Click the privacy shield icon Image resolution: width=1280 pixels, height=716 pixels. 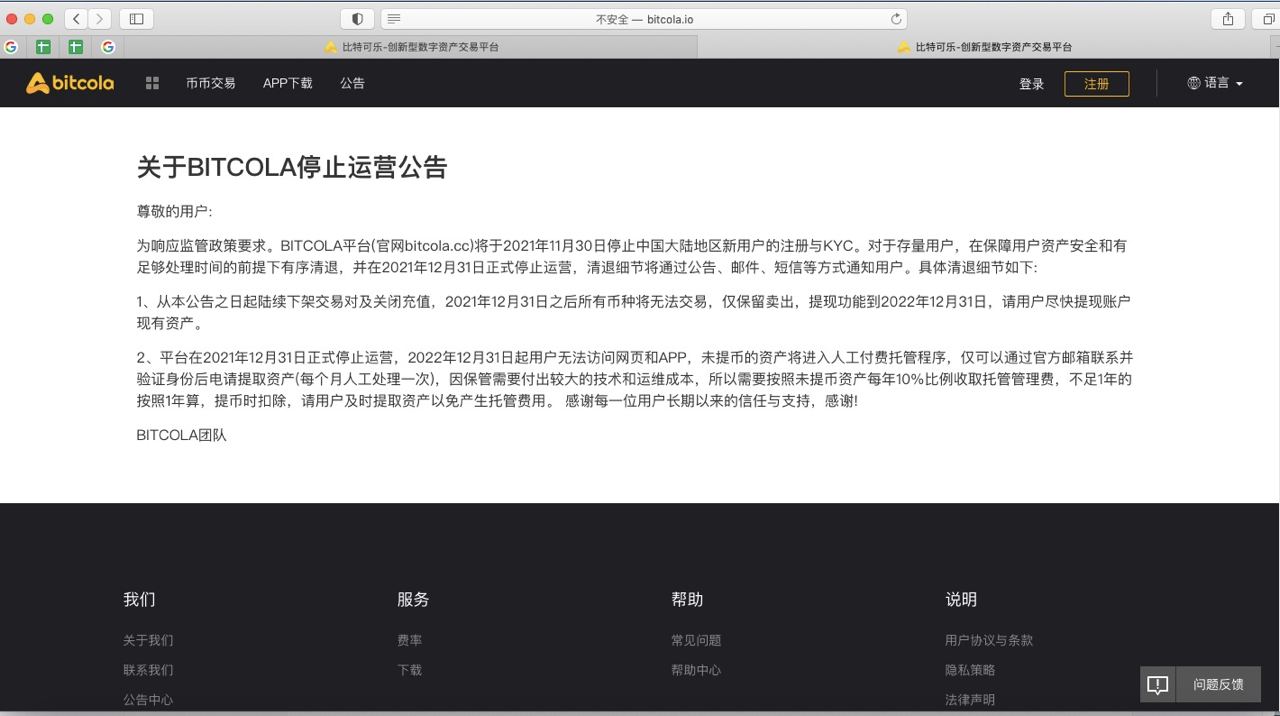click(357, 18)
